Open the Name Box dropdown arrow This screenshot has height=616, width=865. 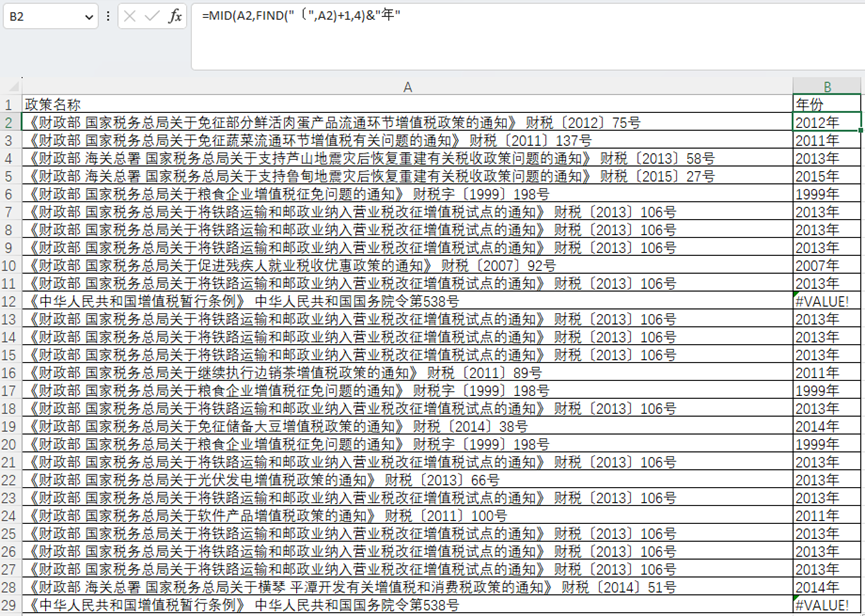click(89, 17)
